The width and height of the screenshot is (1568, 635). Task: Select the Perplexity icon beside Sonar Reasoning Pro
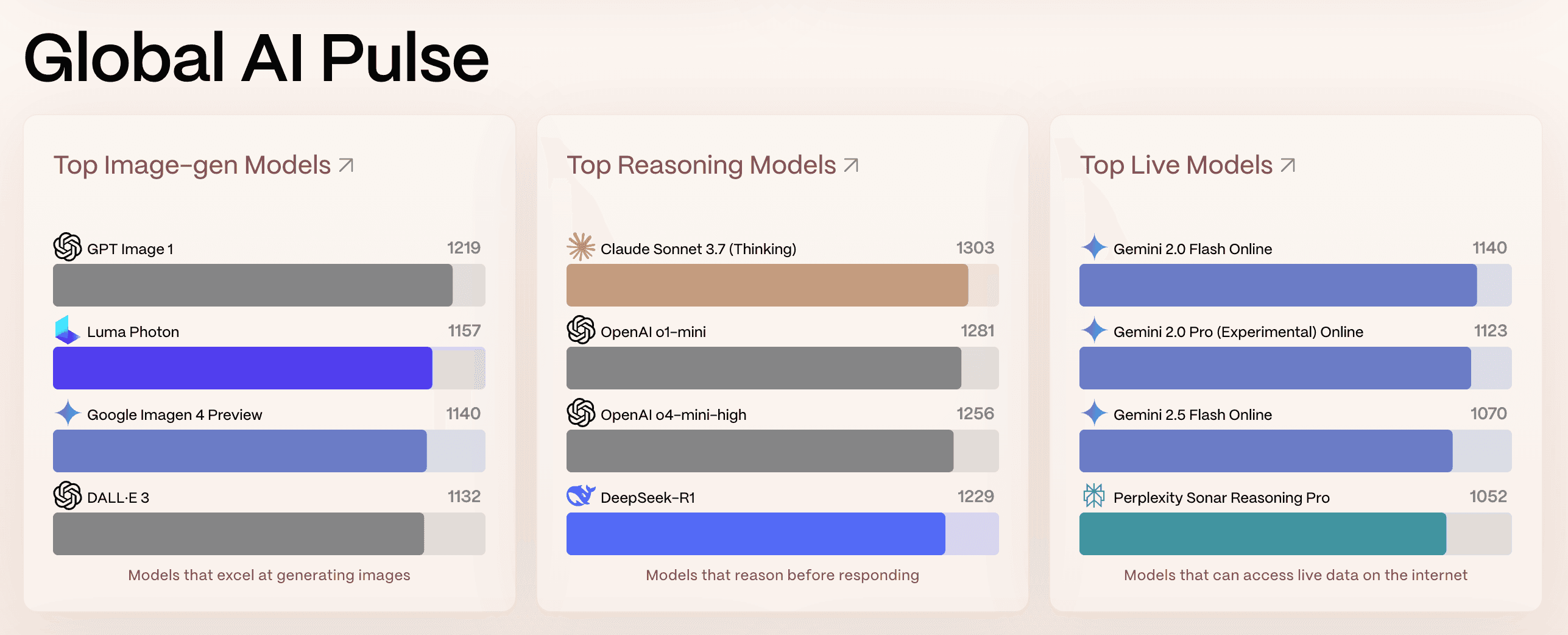click(x=1094, y=497)
